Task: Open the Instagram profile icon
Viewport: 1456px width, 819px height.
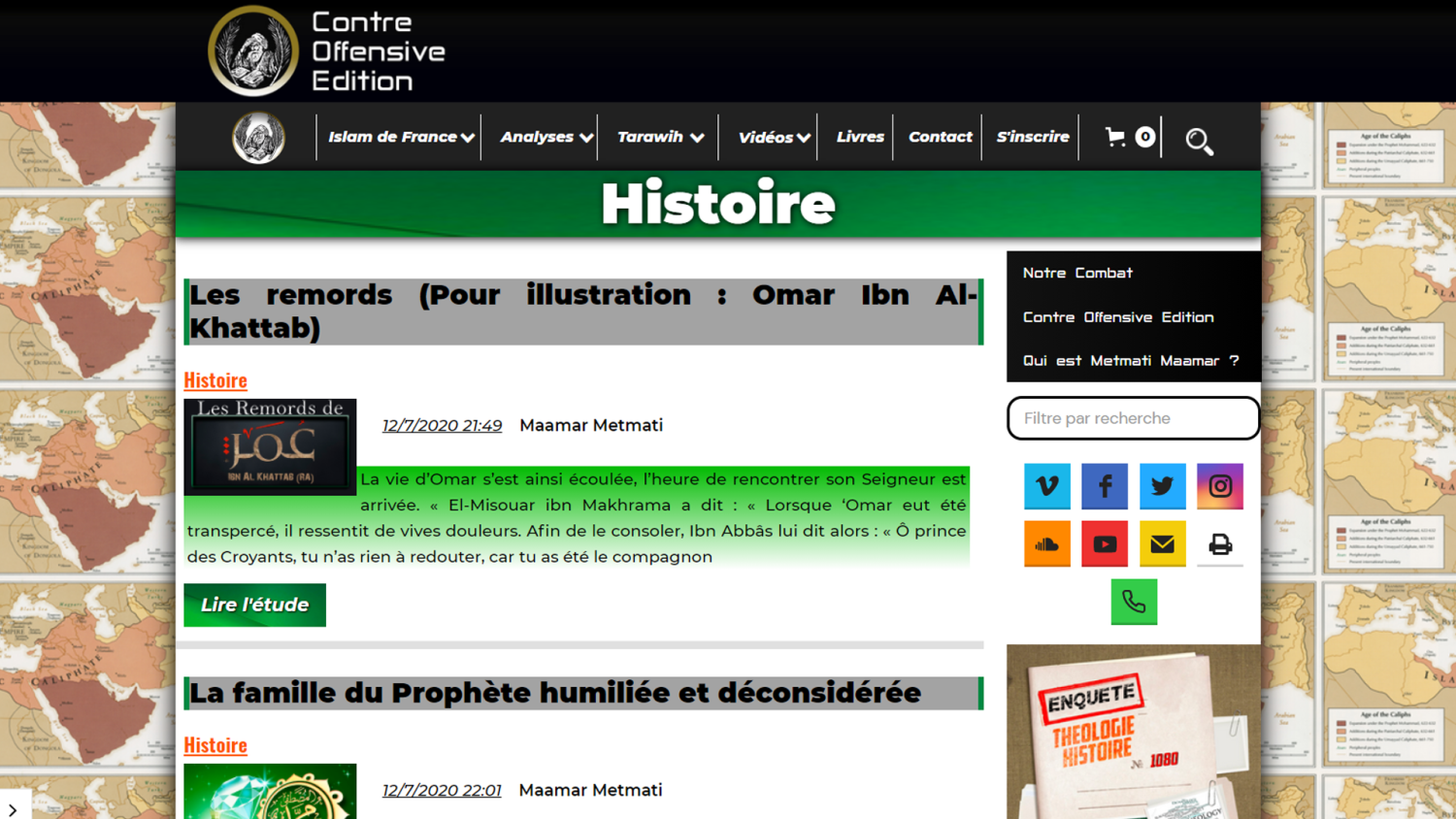Action: pyautogui.click(x=1220, y=486)
